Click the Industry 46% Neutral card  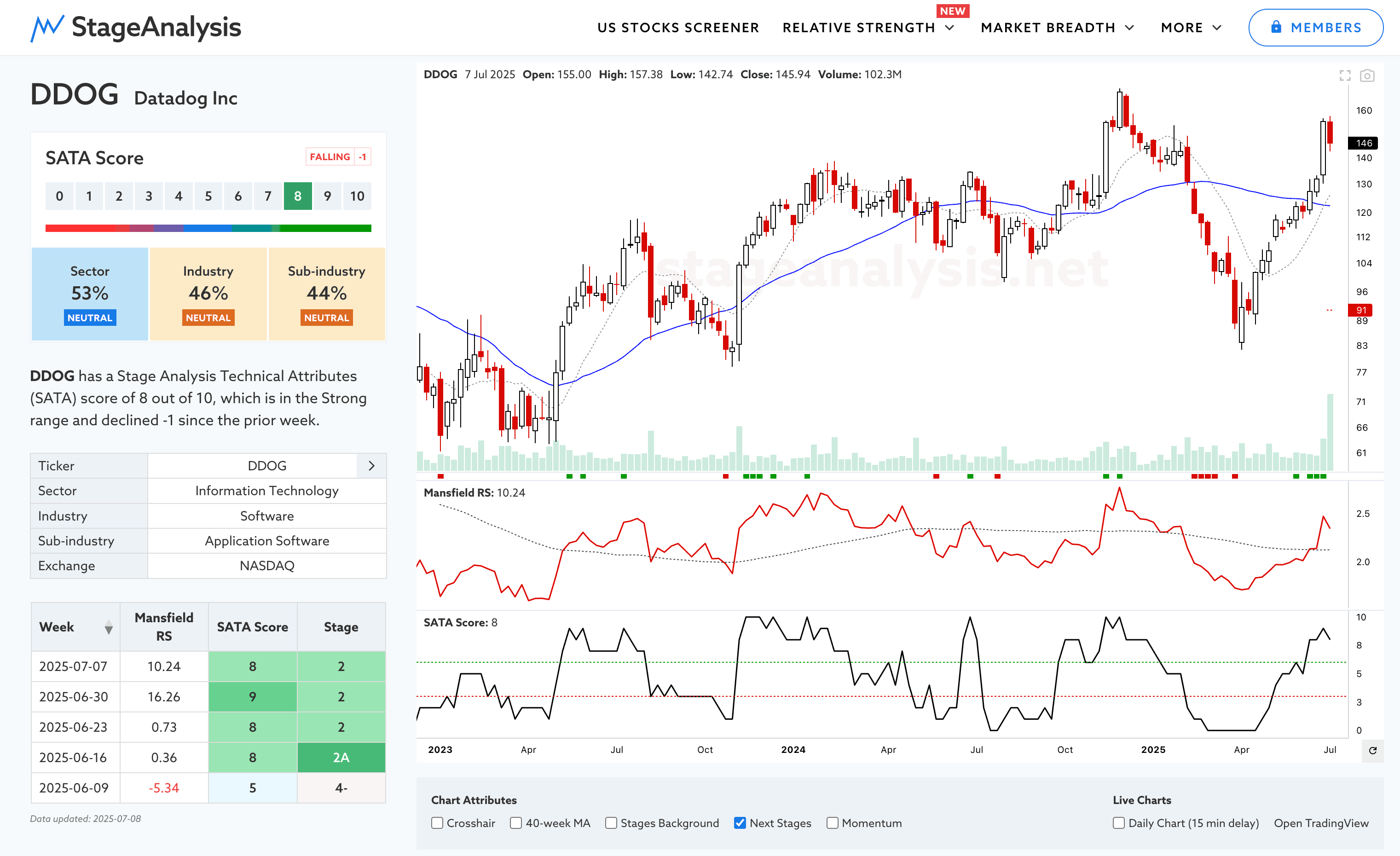pyautogui.click(x=208, y=294)
